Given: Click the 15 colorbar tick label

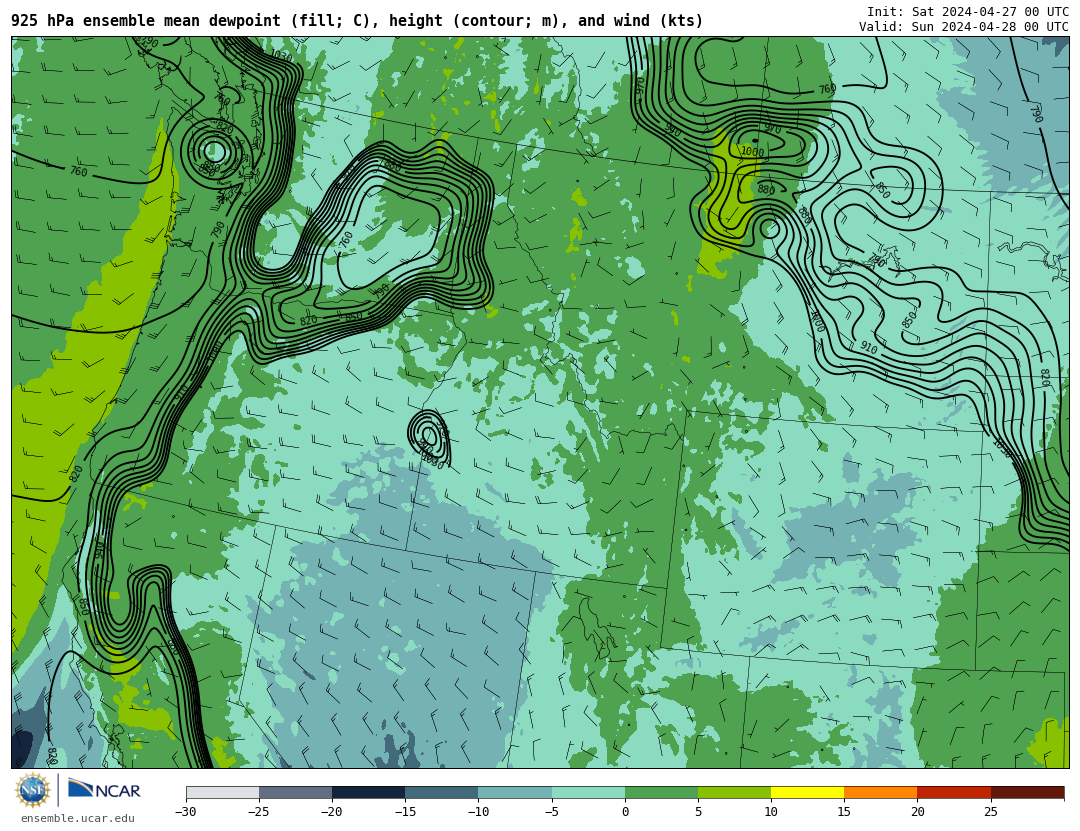Looking at the screenshot, I should [x=844, y=812].
